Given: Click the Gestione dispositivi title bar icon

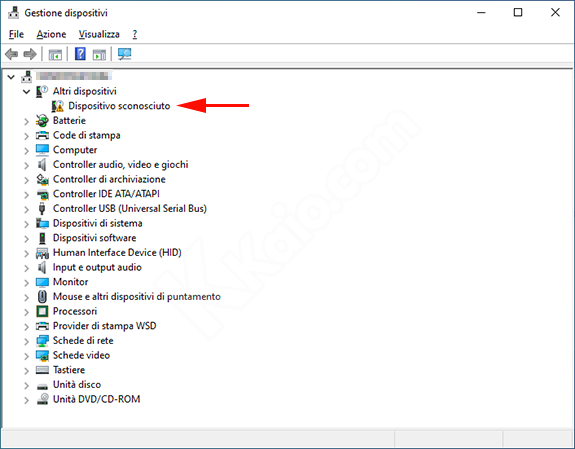Looking at the screenshot, I should 13,13.
